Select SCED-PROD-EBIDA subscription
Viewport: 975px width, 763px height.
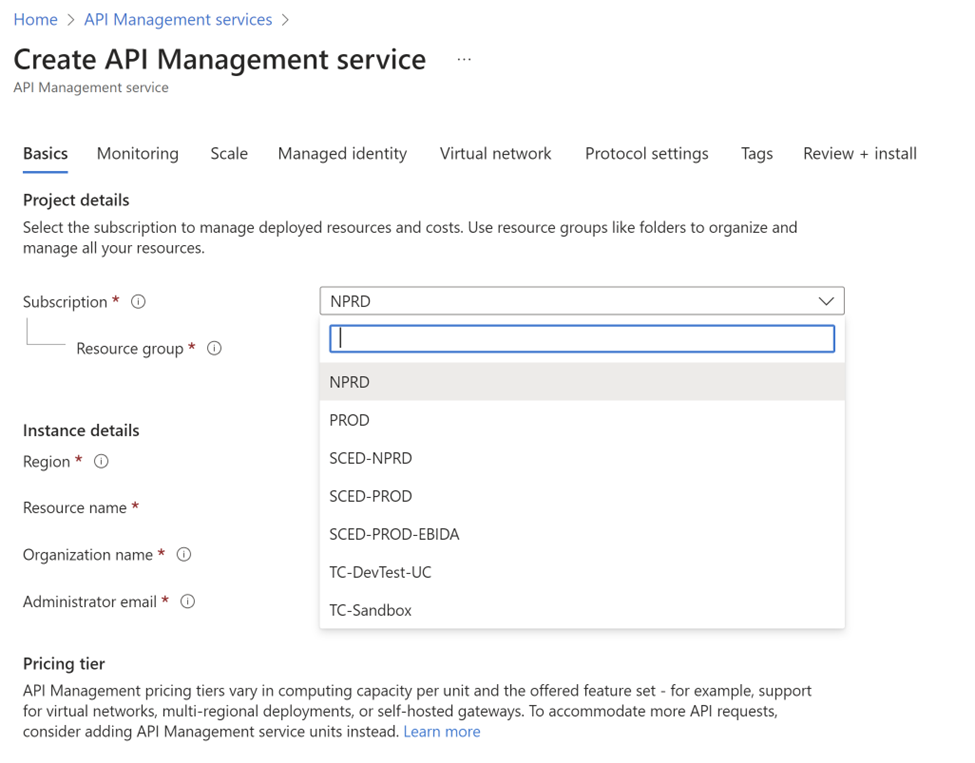[x=394, y=534]
